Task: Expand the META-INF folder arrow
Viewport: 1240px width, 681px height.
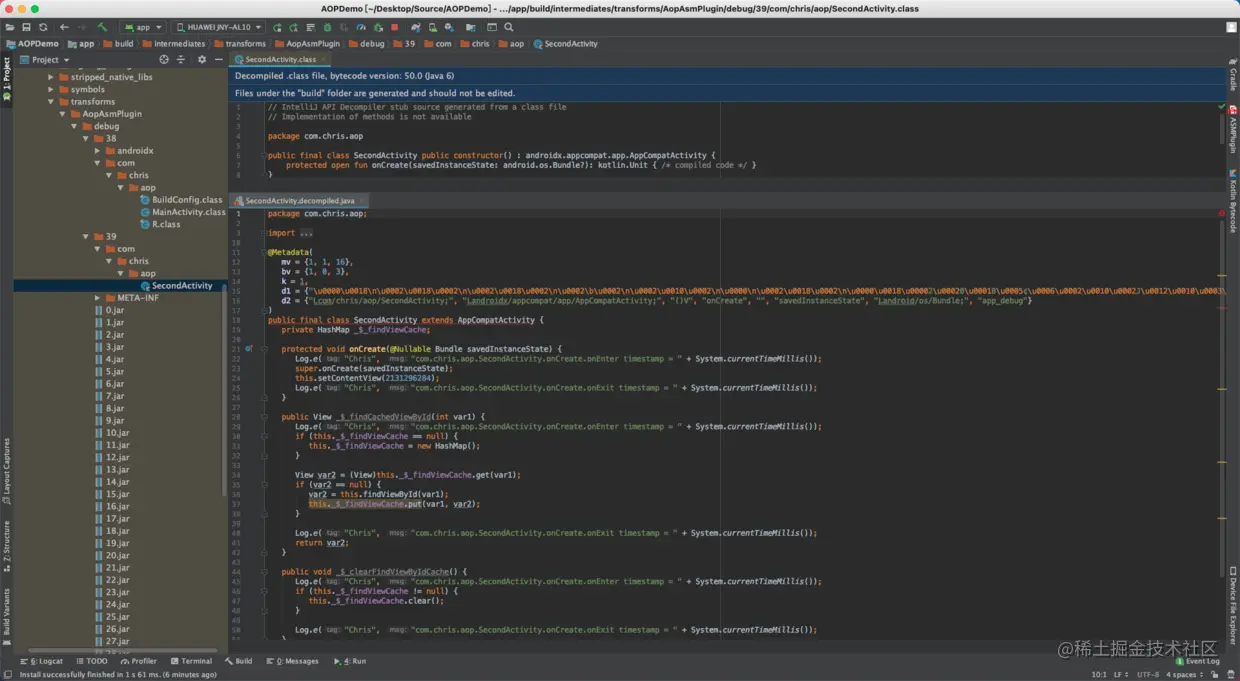Action: pyautogui.click(x=98, y=298)
